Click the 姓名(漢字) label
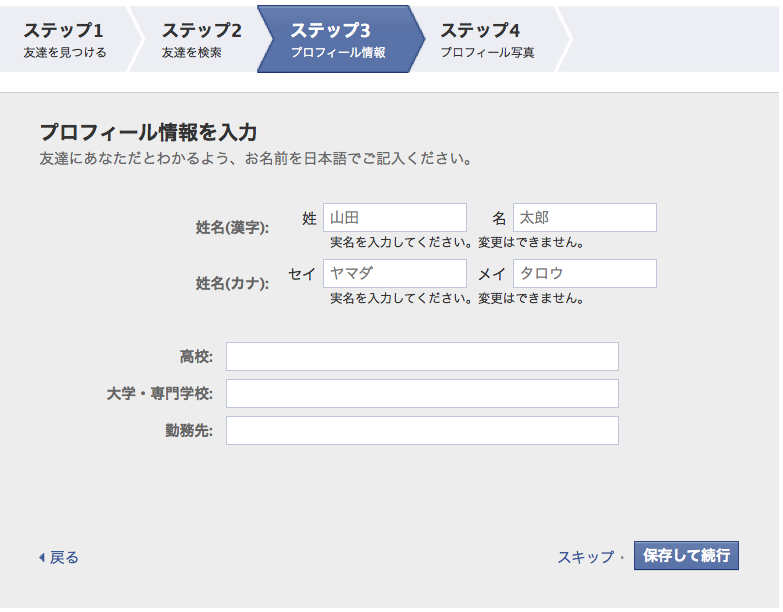 click(x=232, y=228)
